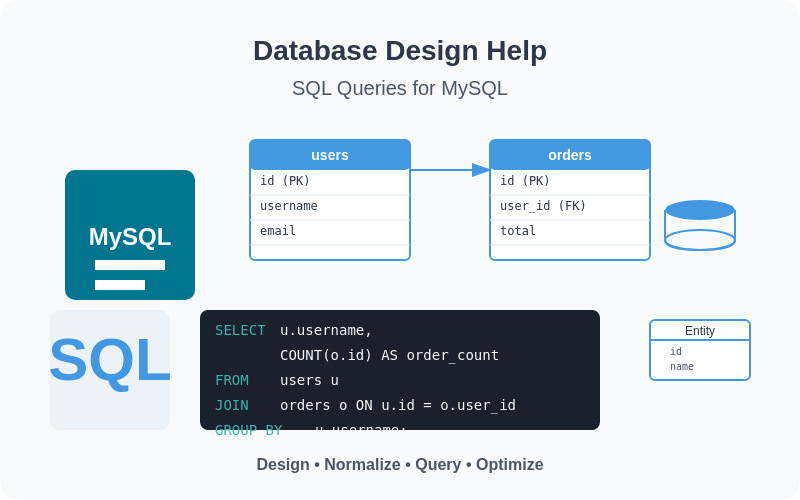Click the JOIN keyword in the code
800x500 pixels.
(232, 406)
